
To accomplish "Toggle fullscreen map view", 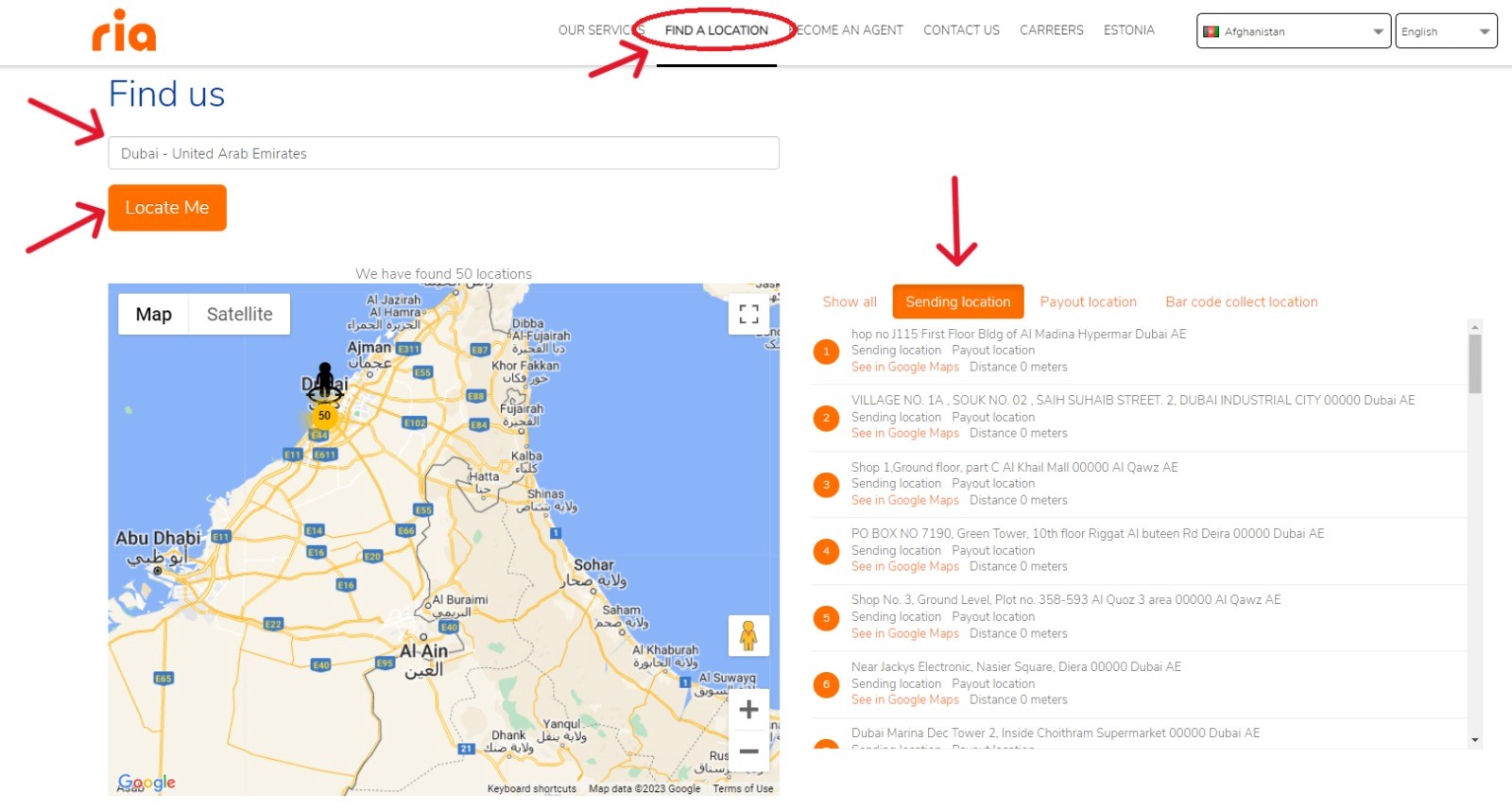I will [748, 315].
